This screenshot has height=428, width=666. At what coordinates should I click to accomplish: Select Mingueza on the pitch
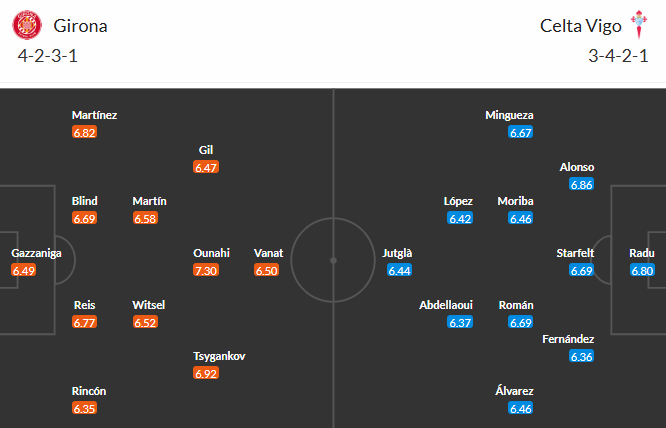[x=509, y=115]
